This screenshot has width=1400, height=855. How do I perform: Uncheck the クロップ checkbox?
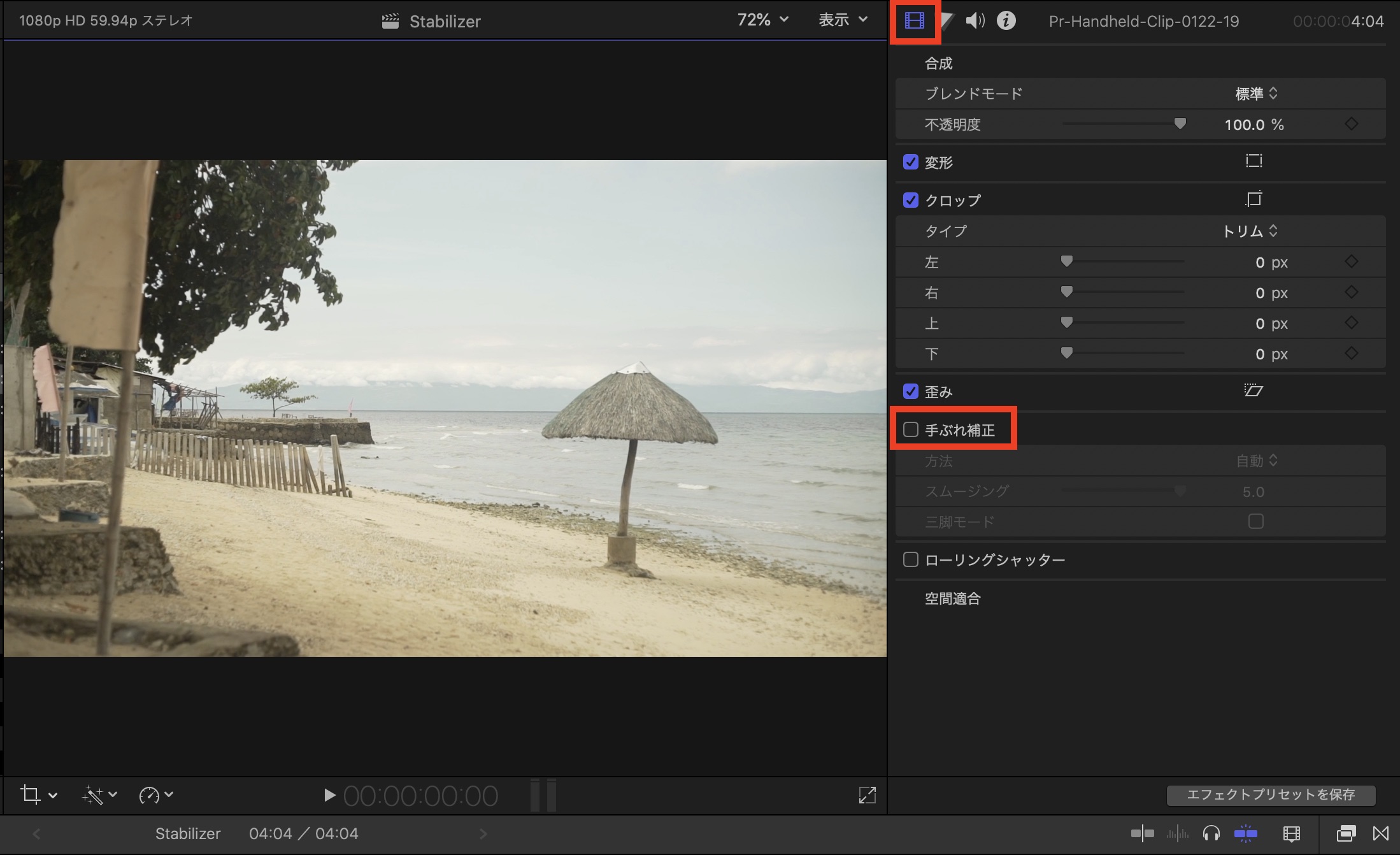click(911, 200)
